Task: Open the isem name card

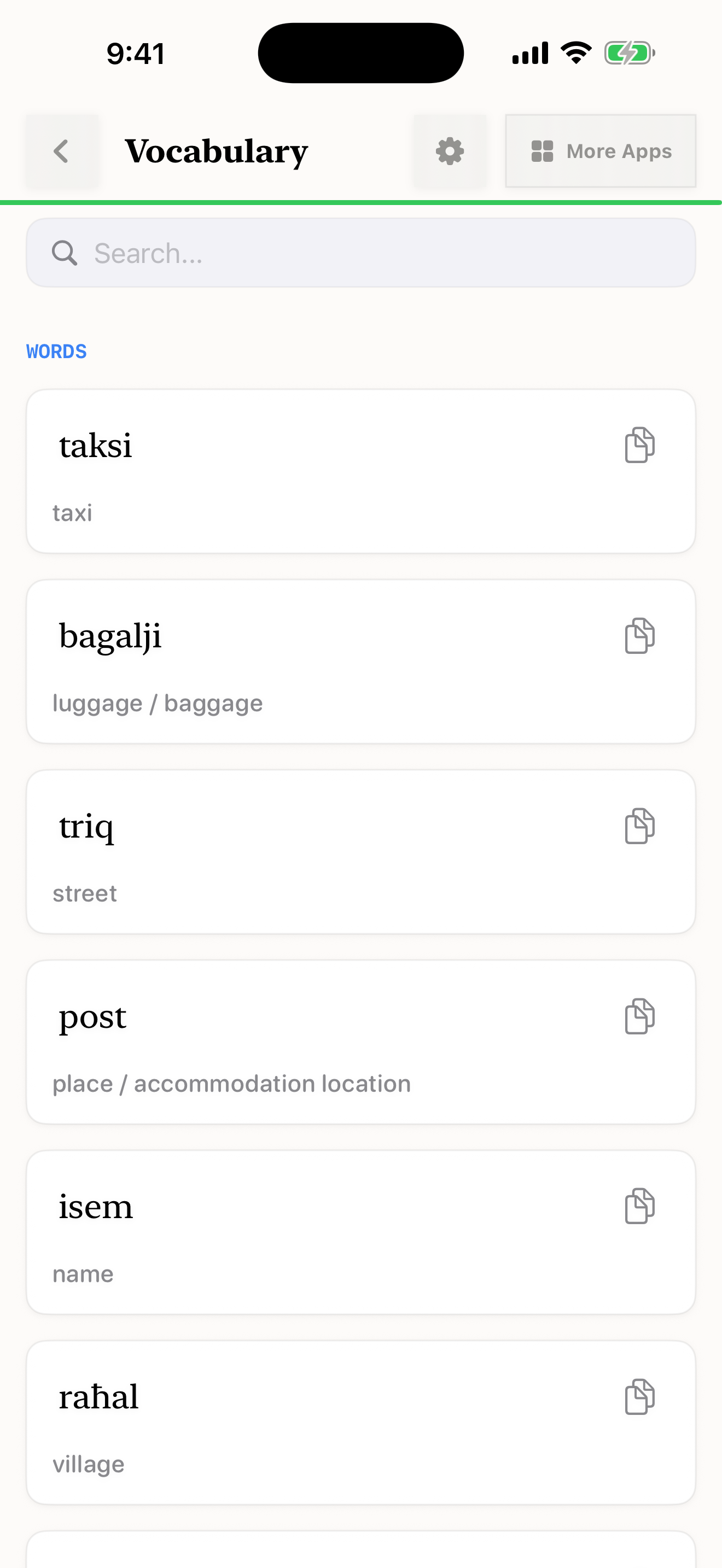Action: coord(361,1232)
